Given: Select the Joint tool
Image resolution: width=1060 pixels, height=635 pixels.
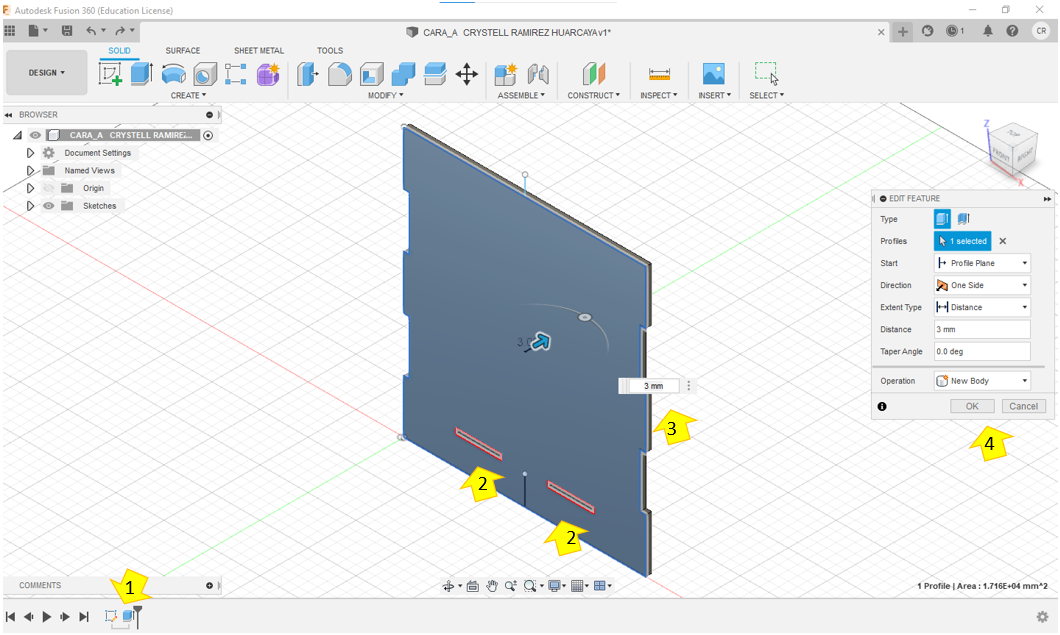Looking at the screenshot, I should pos(538,74).
